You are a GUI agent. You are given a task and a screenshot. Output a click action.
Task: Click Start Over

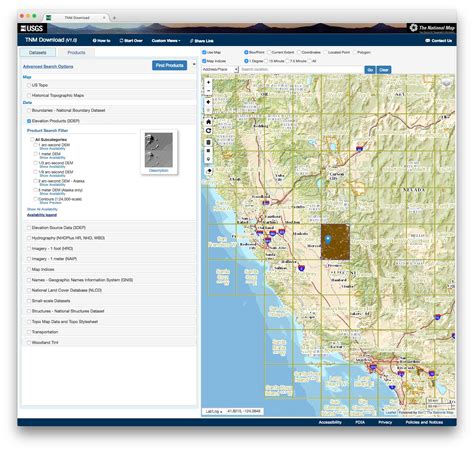tap(131, 41)
